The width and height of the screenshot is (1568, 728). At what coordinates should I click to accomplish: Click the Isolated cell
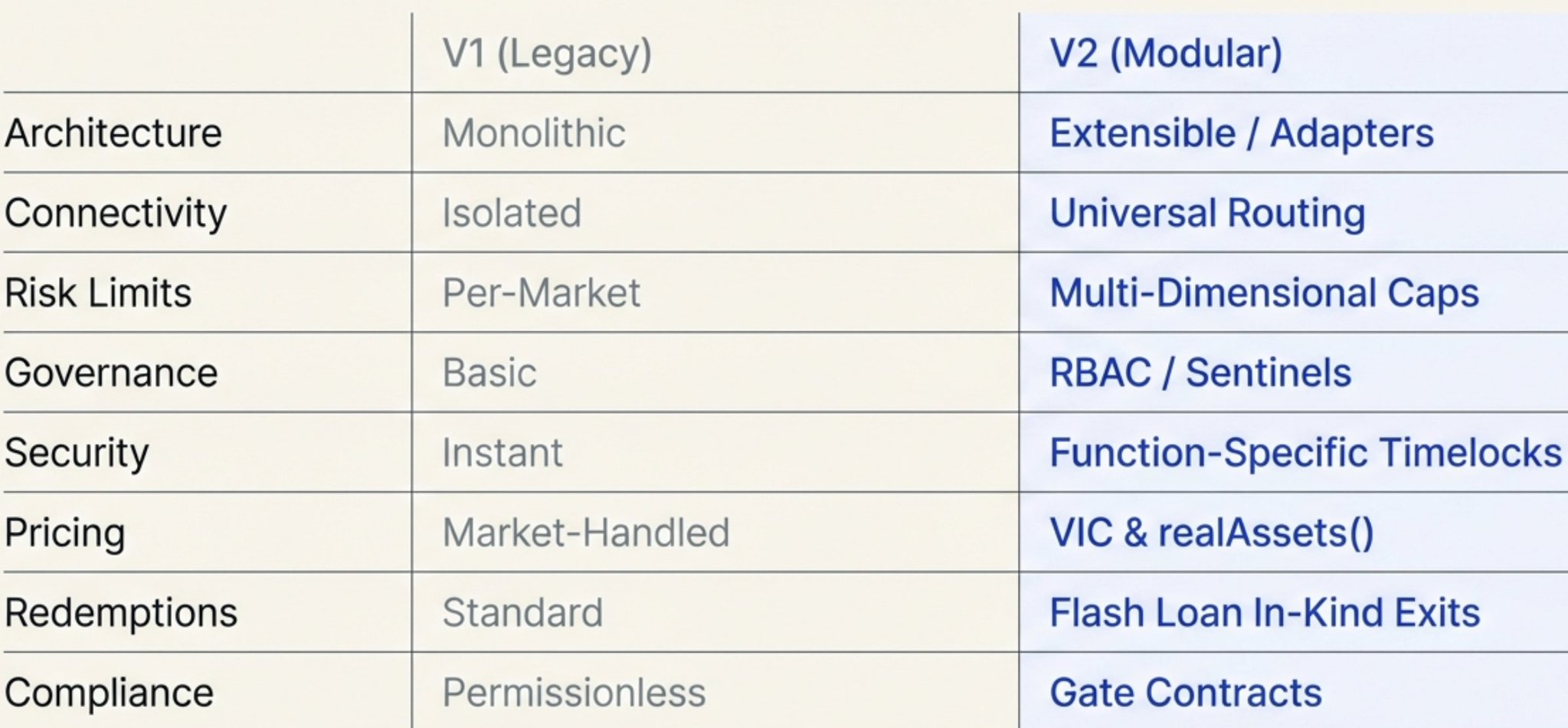[512, 213]
